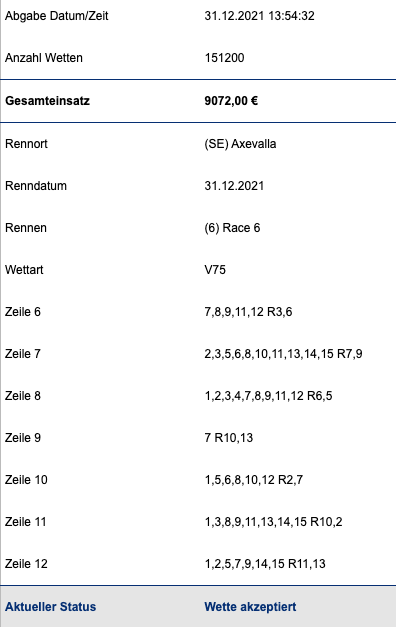Select the Zeile 10 selection ending R2,7
This screenshot has width=396, height=627.
pyautogui.click(x=254, y=480)
